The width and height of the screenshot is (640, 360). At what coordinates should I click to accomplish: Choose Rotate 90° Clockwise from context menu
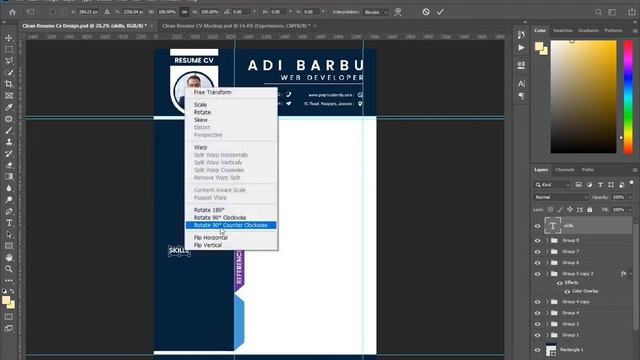tap(220, 218)
